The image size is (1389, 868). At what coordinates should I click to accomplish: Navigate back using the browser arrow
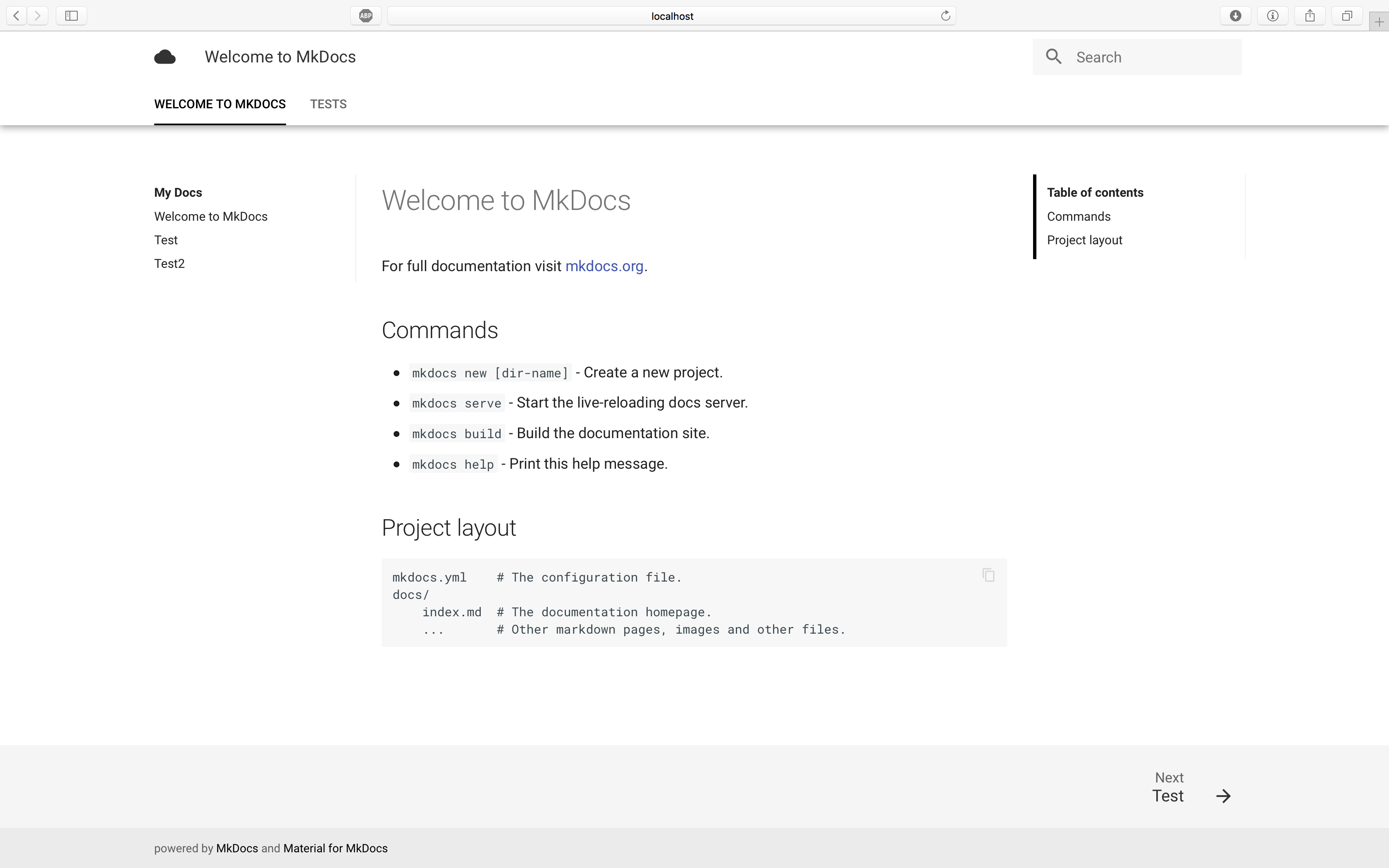15,16
